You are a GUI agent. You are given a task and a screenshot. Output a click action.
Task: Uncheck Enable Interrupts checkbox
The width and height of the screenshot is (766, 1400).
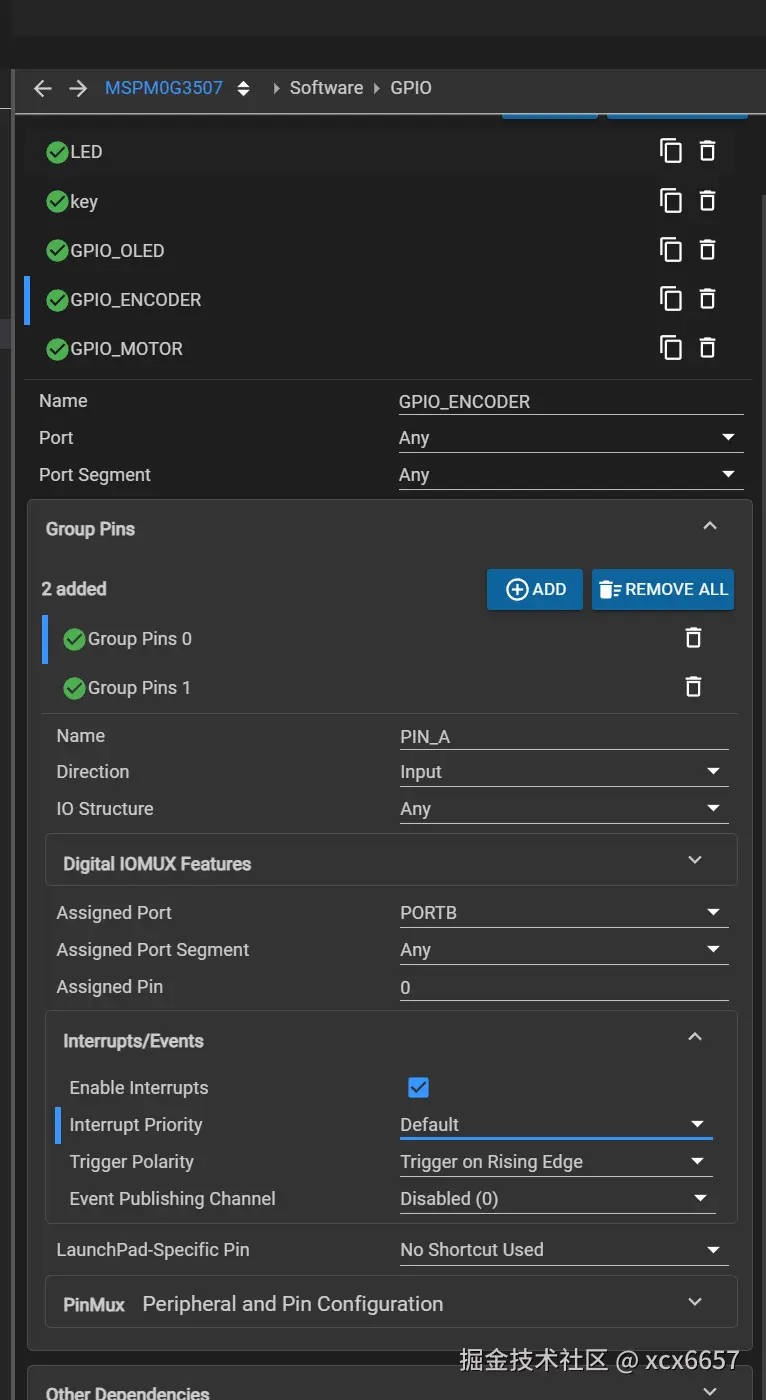click(x=418, y=1087)
